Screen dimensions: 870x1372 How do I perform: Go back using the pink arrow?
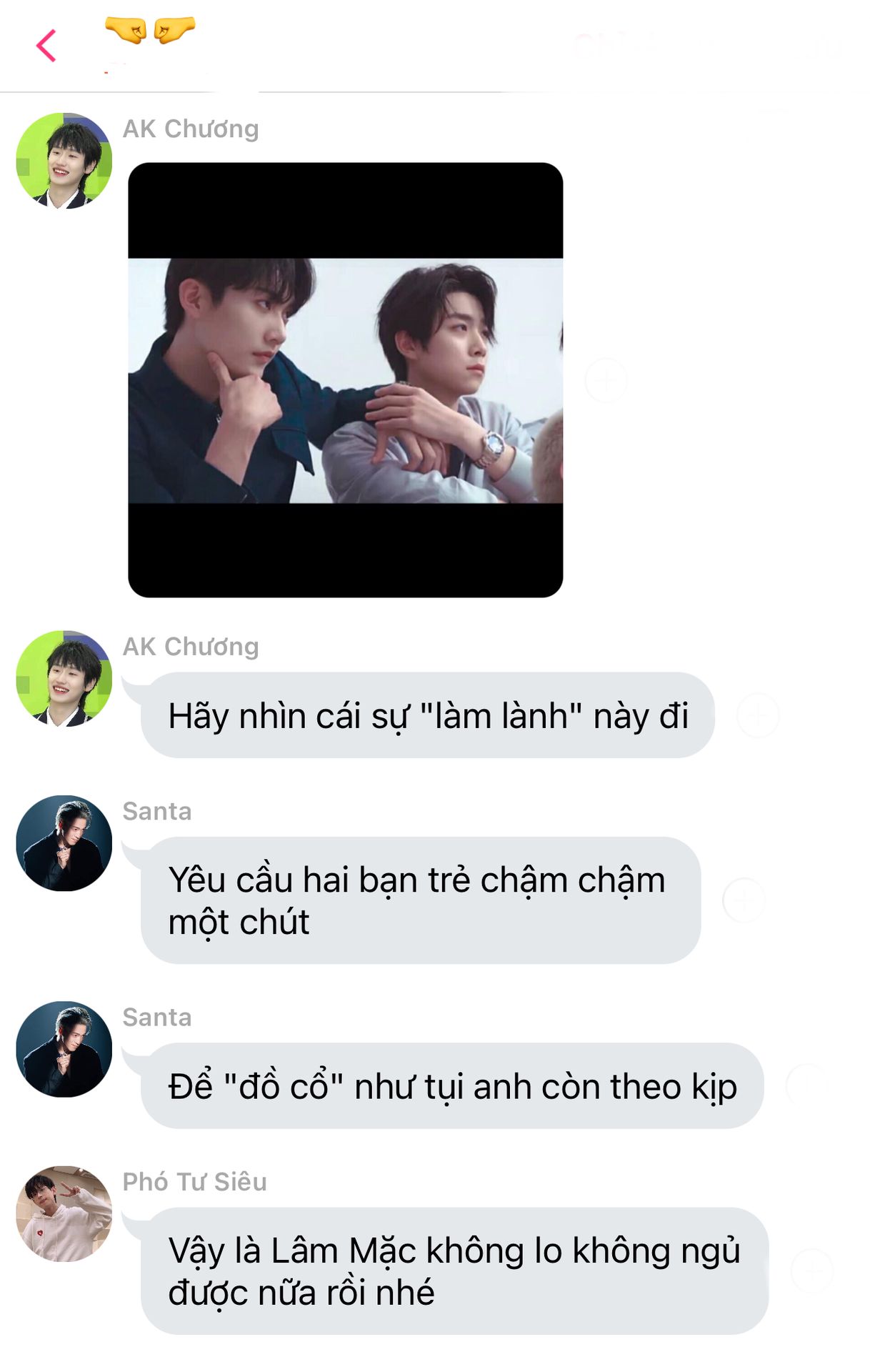click(x=46, y=46)
